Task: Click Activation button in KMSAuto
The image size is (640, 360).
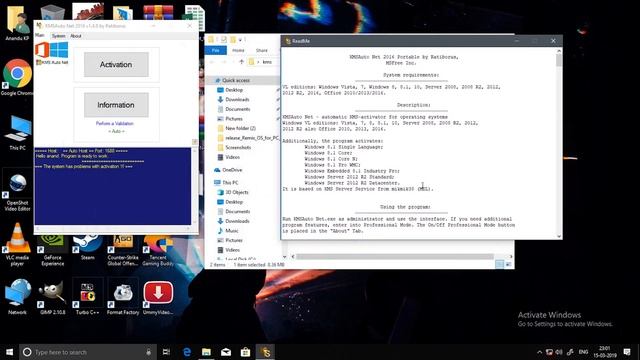Action: coord(116,64)
